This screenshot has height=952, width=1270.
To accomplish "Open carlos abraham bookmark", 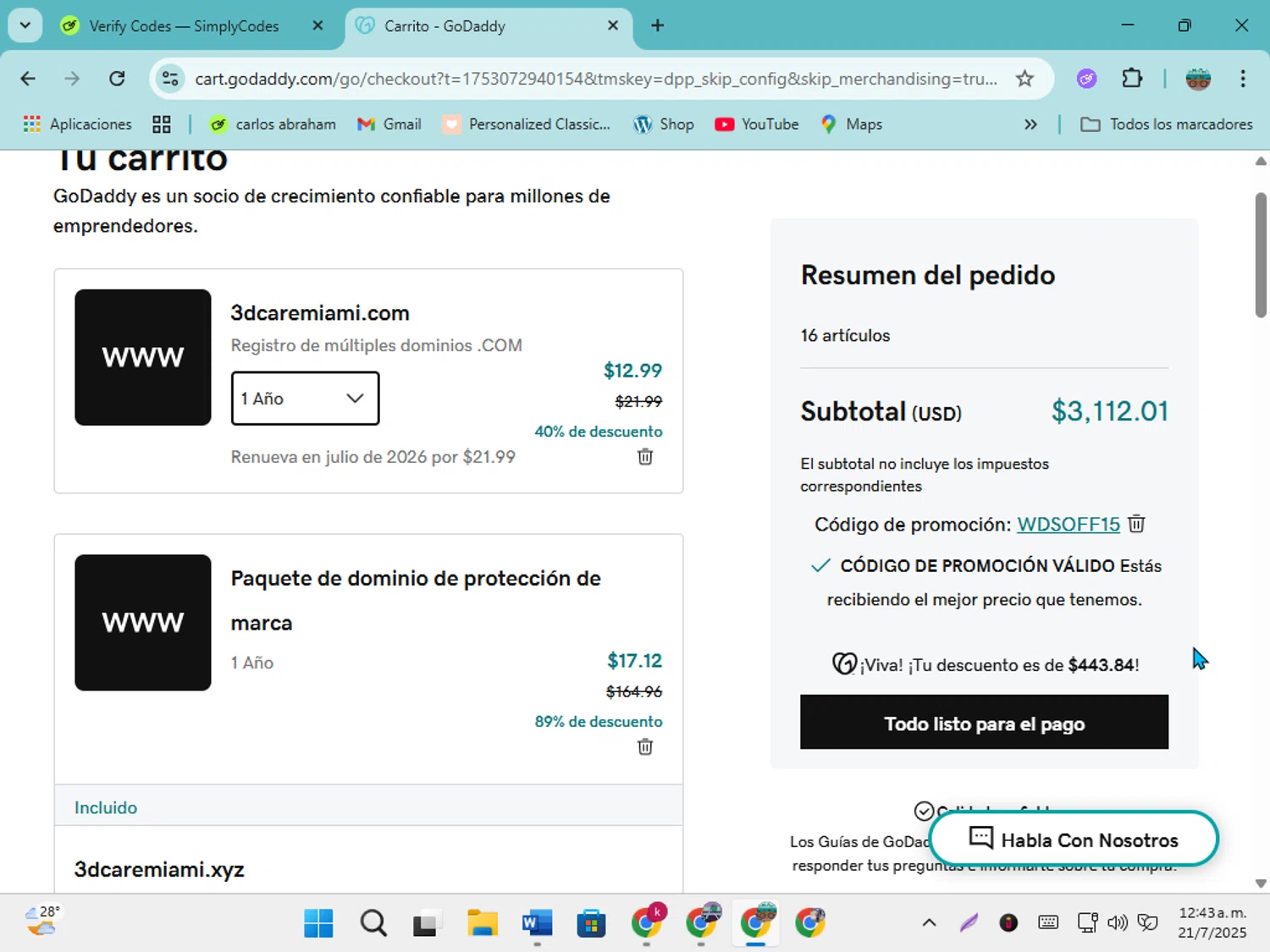I will 273,124.
